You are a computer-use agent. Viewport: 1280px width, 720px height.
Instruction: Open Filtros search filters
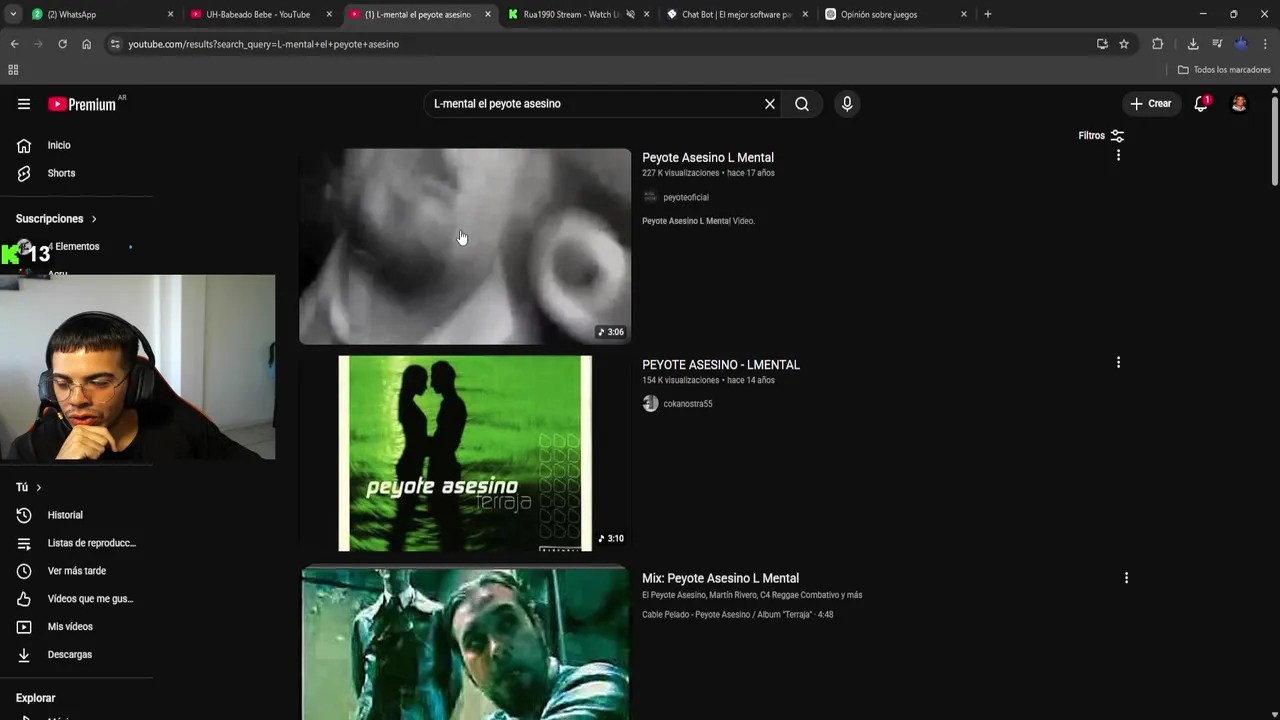click(1101, 136)
